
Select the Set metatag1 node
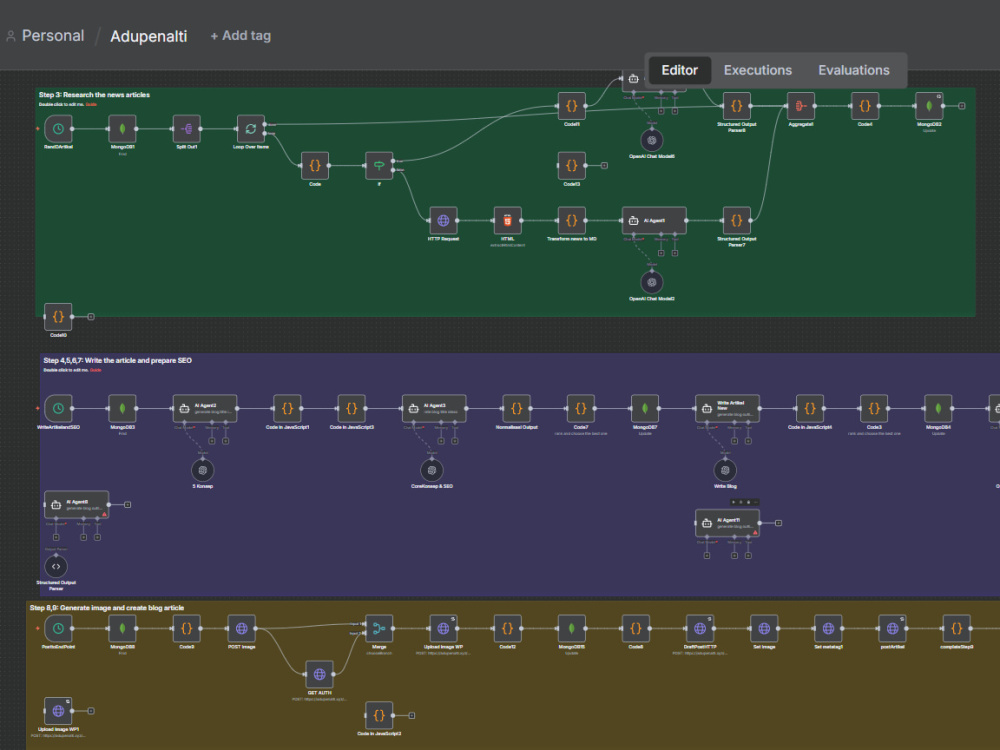coord(828,629)
